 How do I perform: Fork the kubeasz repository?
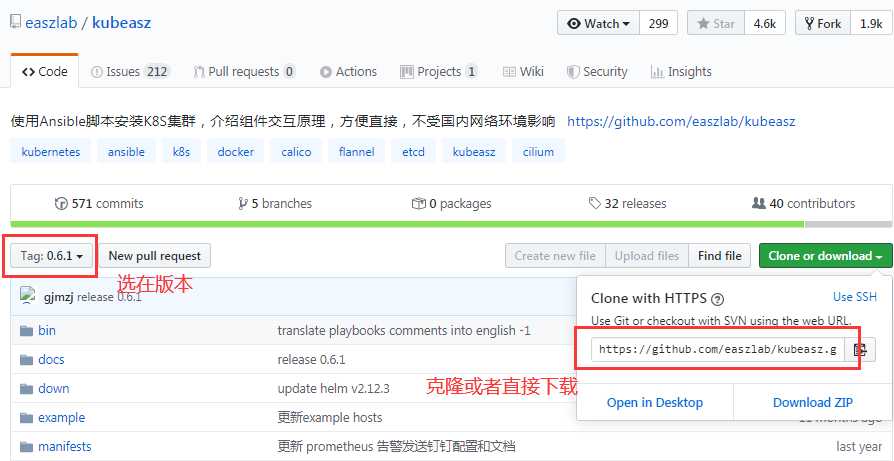coord(823,23)
